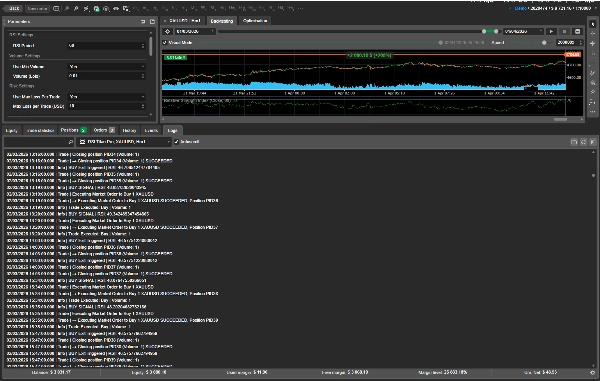Click the backtest date range slider left handle

coord(484,31)
